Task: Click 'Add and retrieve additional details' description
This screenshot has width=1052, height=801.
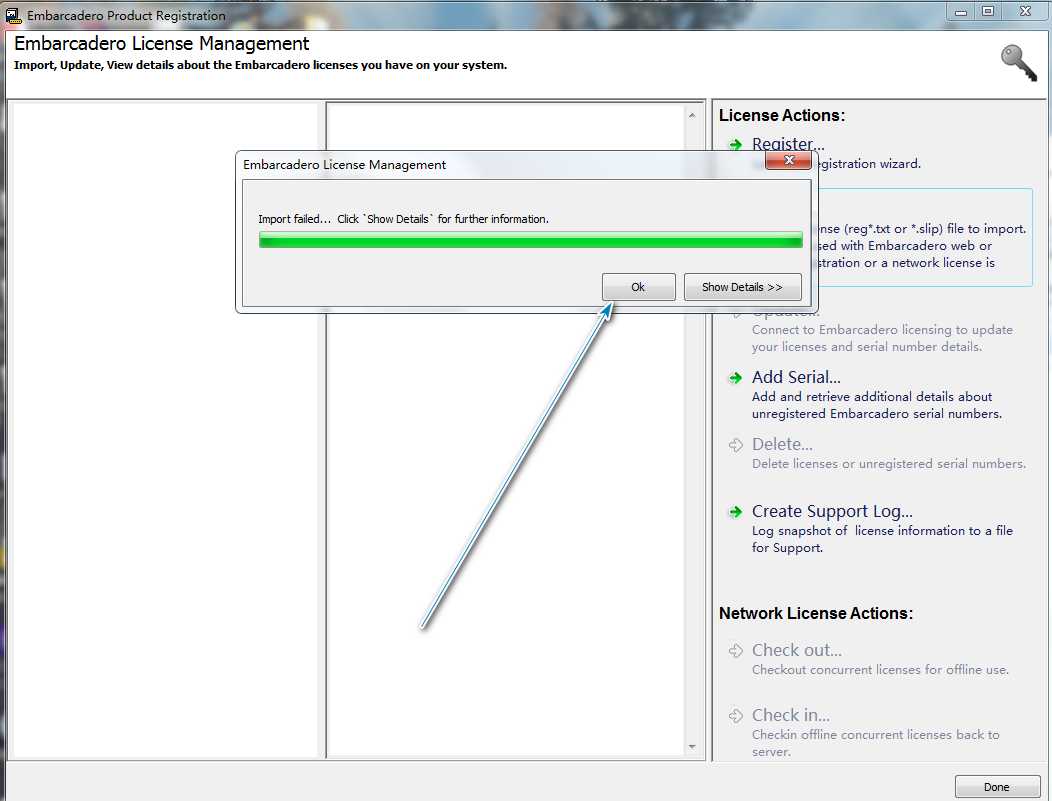Action: 876,405
